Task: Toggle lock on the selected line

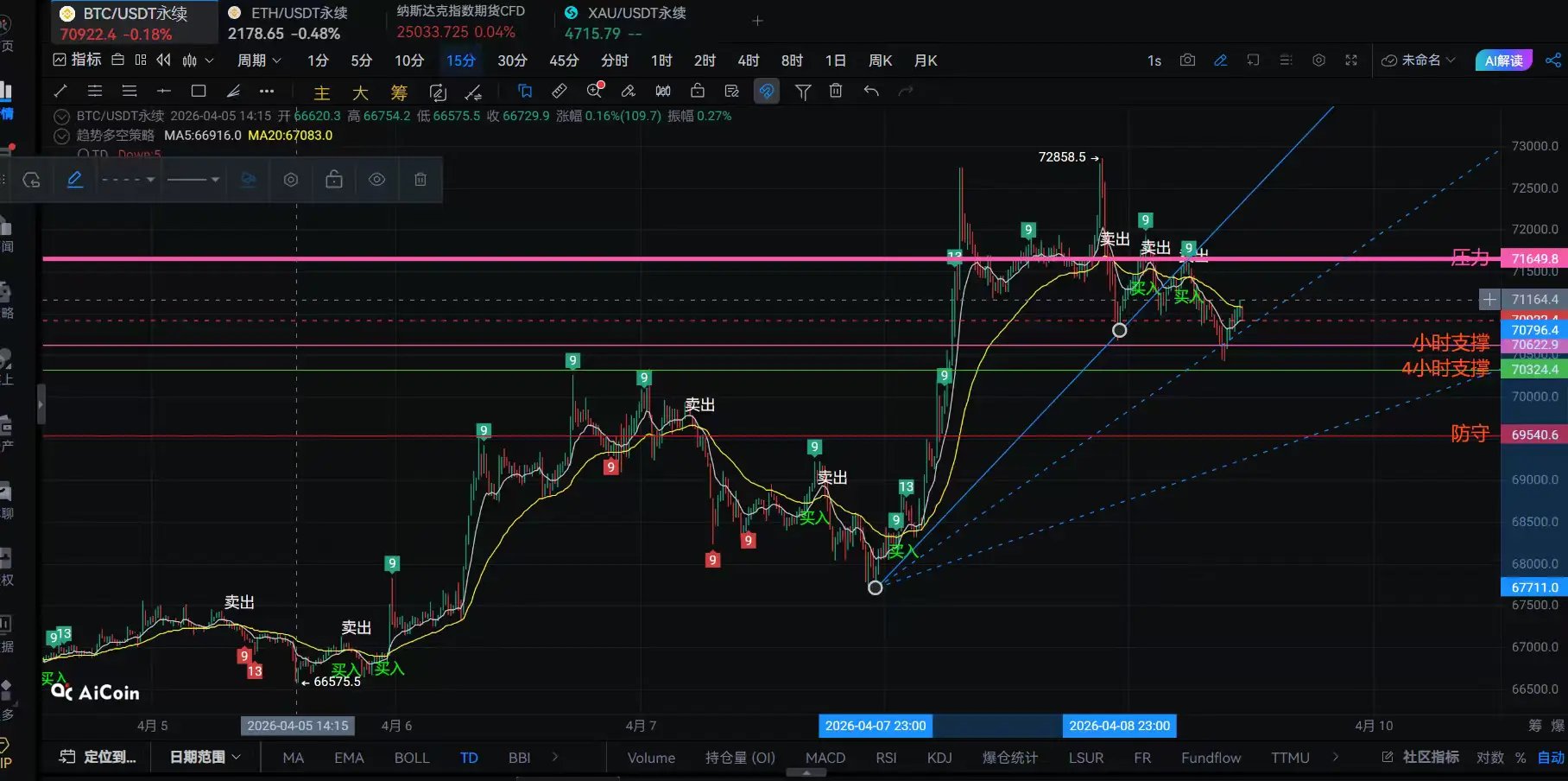Action: coord(334,180)
